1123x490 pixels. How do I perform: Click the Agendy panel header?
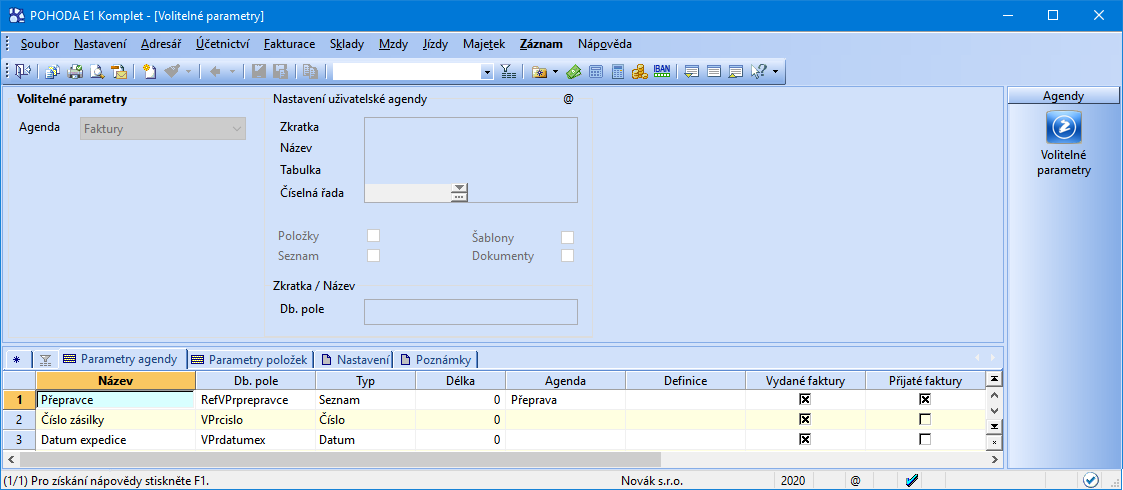[1063, 95]
